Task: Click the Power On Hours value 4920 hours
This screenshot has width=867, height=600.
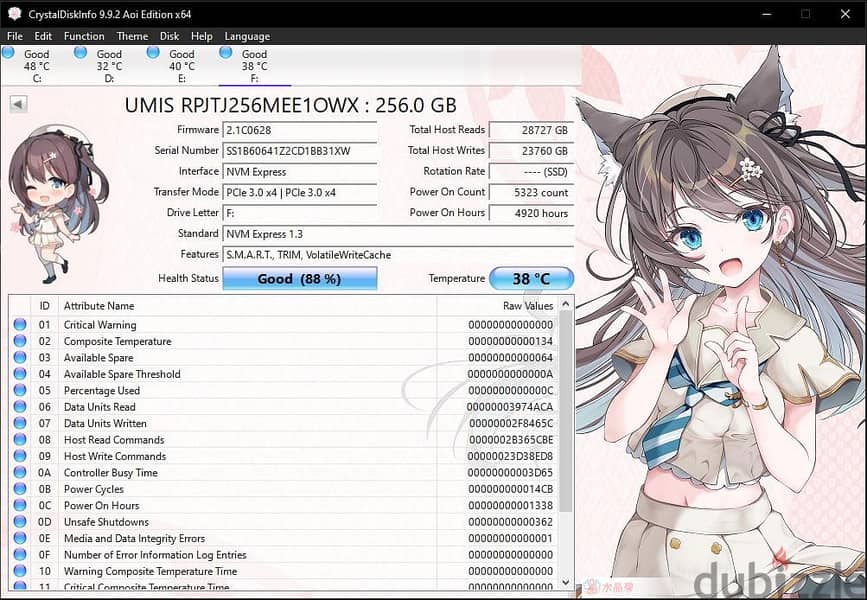Action: (x=531, y=213)
